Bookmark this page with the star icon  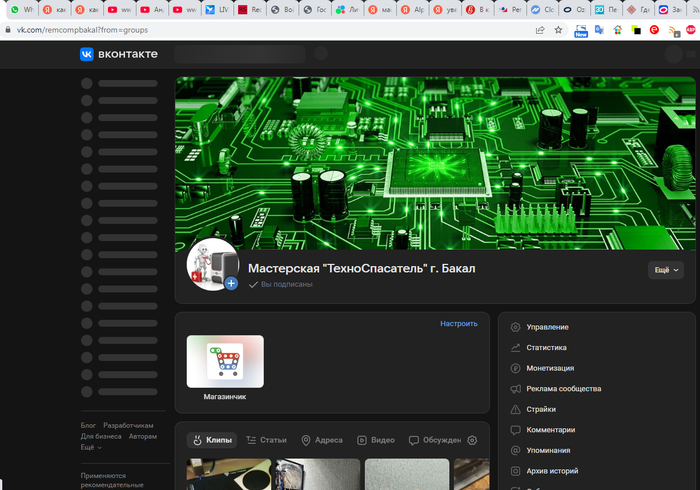[558, 30]
